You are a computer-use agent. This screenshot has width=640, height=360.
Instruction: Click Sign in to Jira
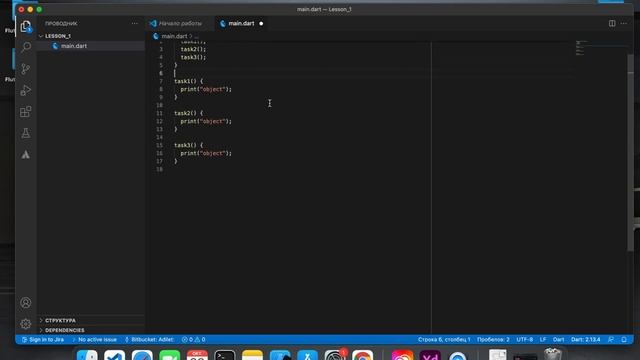[x=43, y=340]
